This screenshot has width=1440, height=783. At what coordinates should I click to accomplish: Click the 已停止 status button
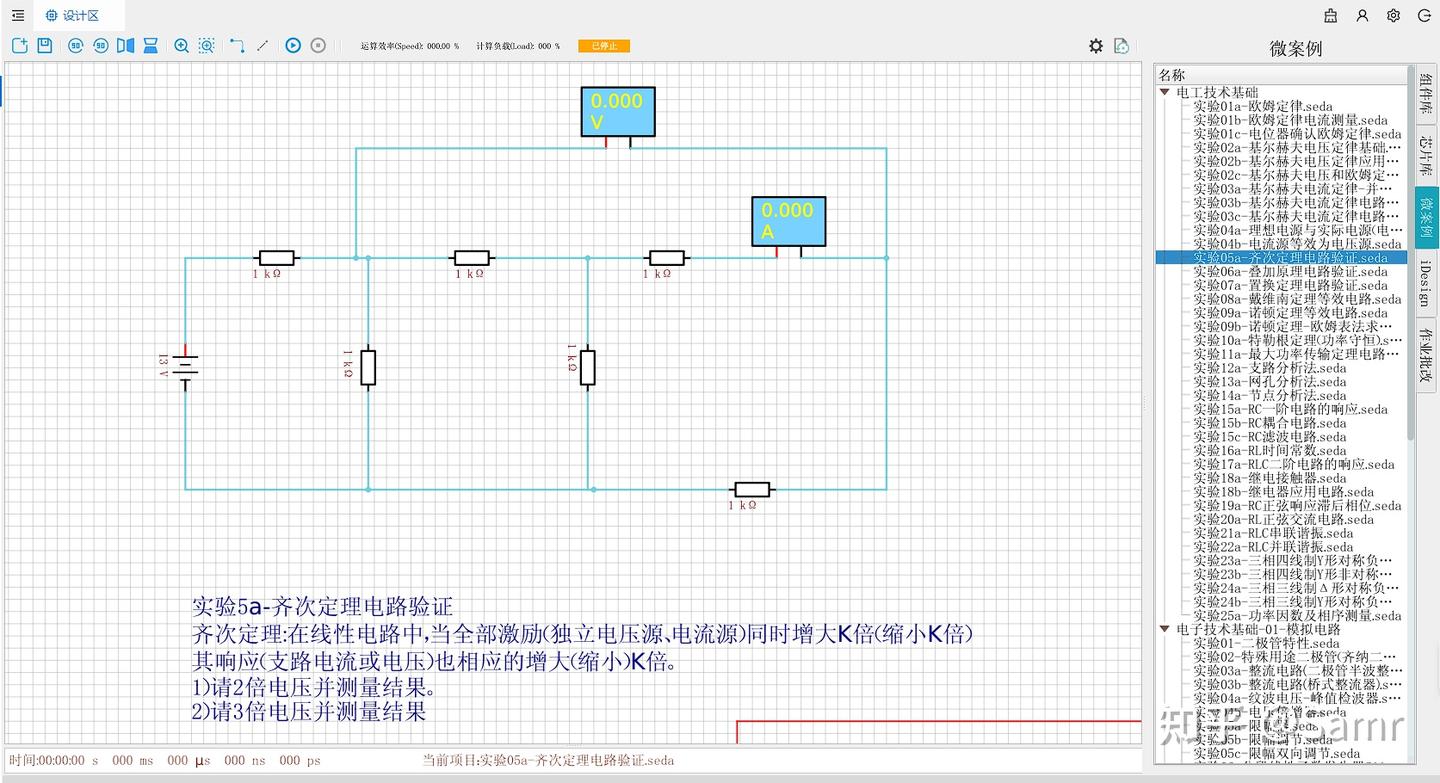point(603,45)
